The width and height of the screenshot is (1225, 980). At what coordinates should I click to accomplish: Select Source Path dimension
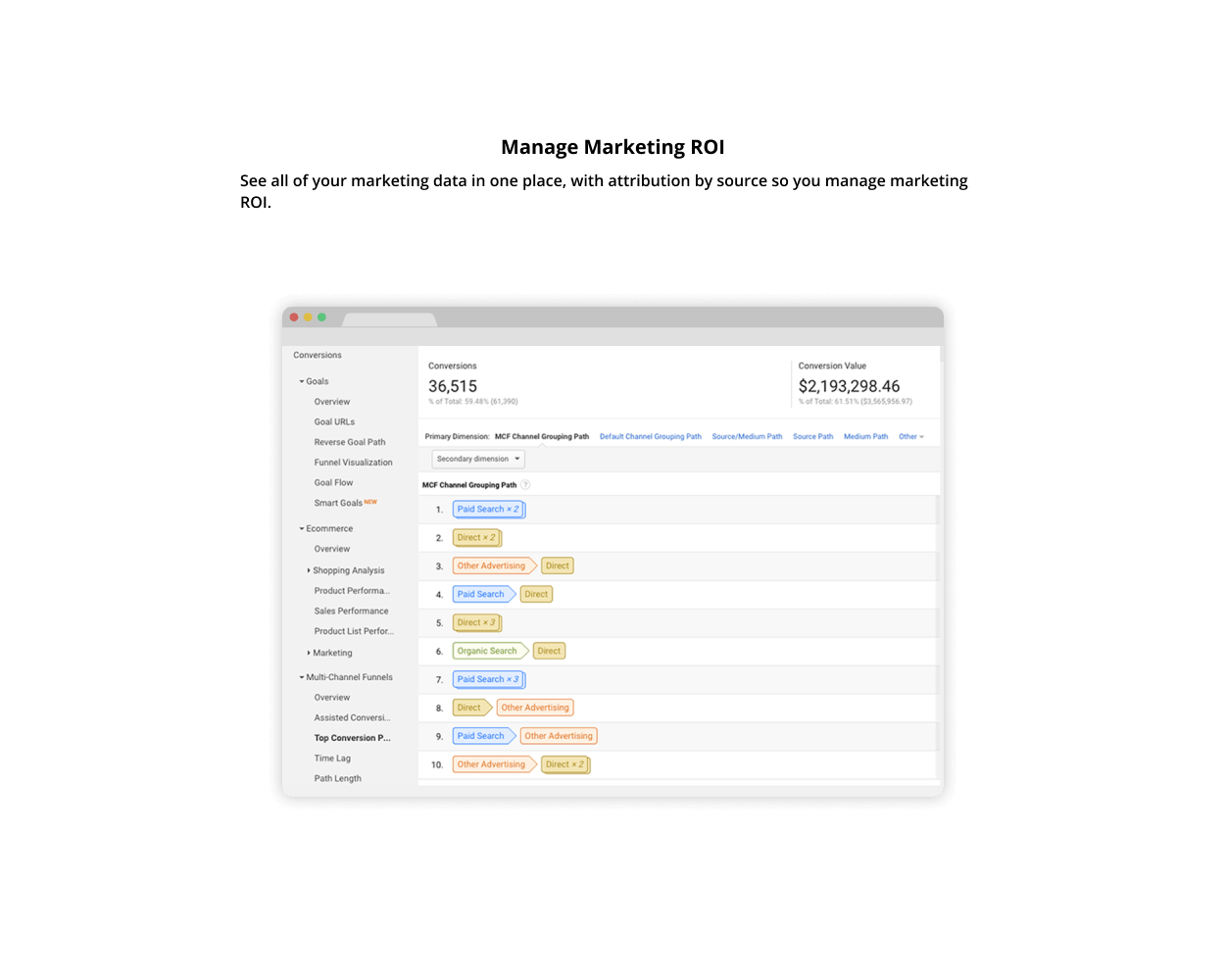(x=813, y=437)
